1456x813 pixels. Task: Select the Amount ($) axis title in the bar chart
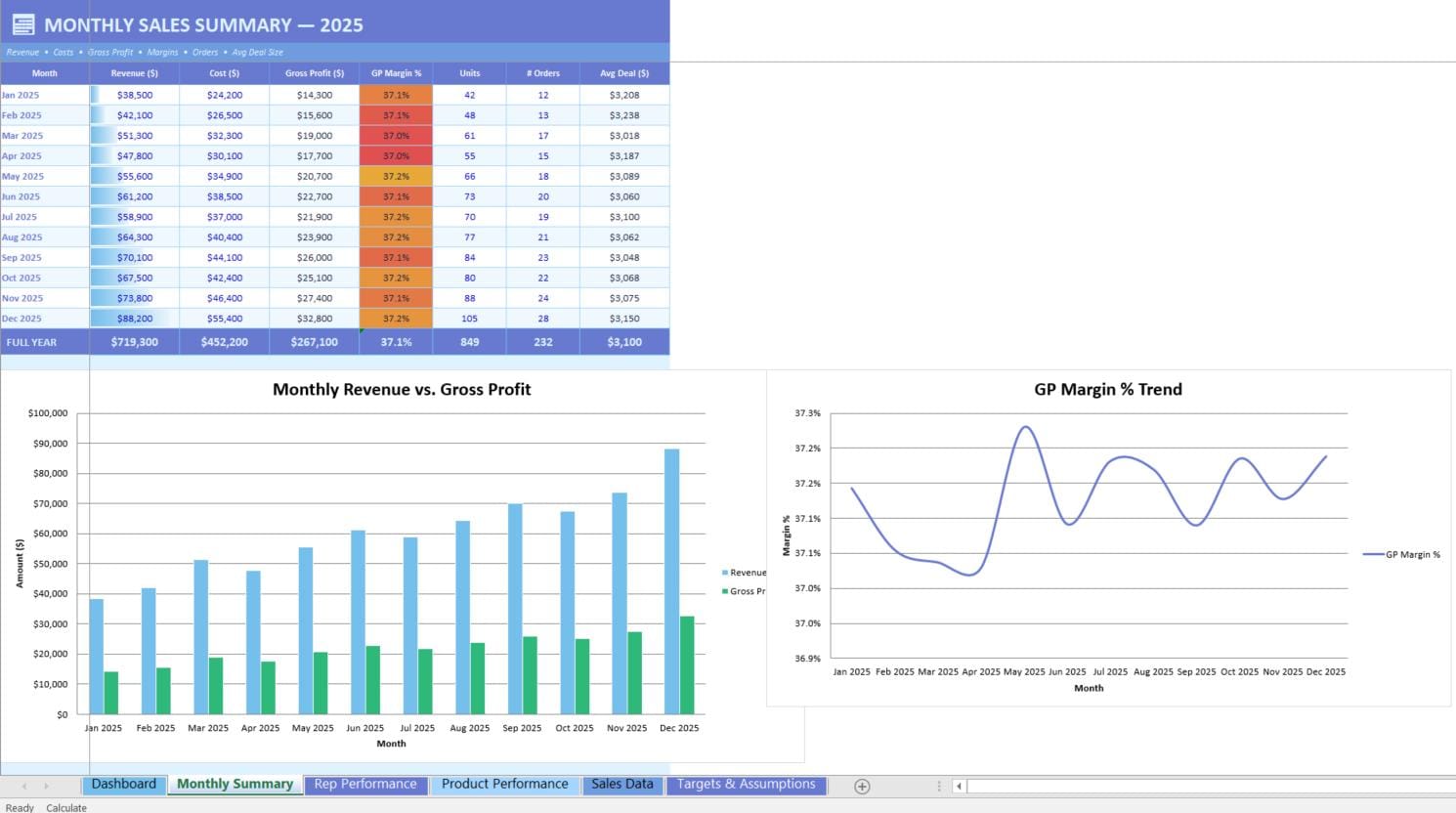click(x=20, y=563)
